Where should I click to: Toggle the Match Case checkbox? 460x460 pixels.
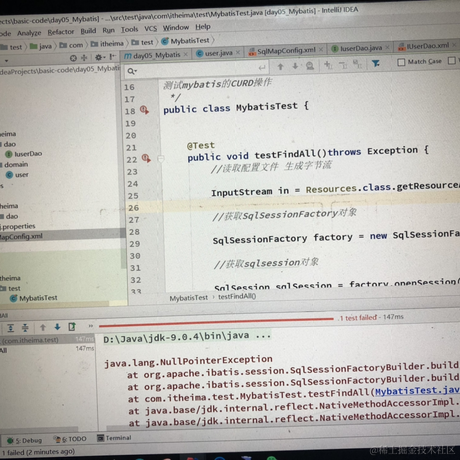coord(401,62)
